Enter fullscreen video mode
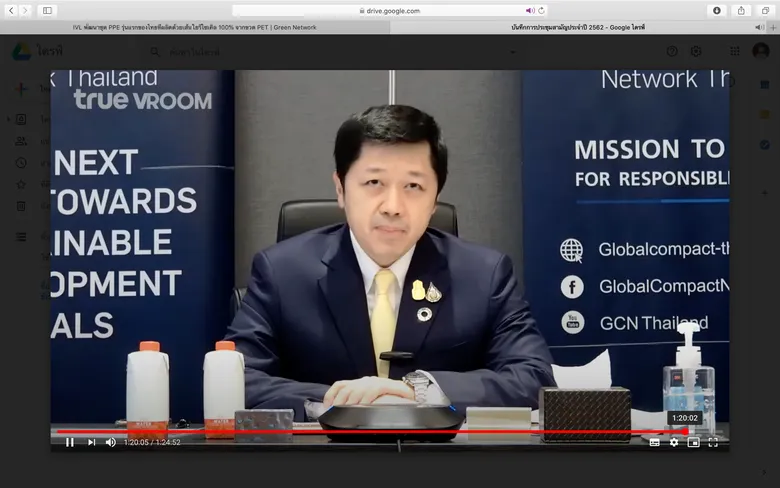Viewport: 780px width, 488px height. tap(713, 442)
